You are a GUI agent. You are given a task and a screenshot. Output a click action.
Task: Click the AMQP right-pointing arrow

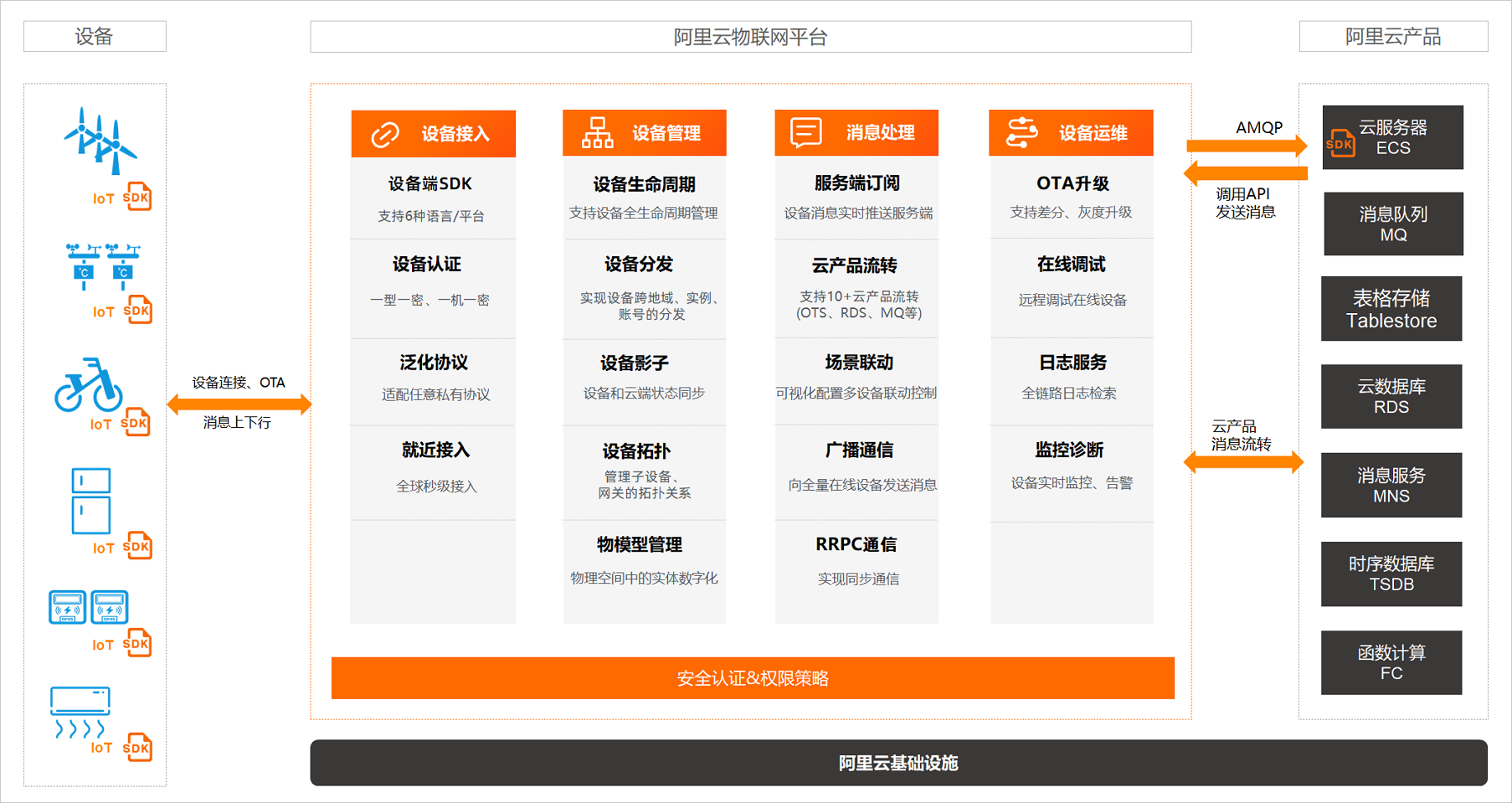pyautogui.click(x=1247, y=147)
